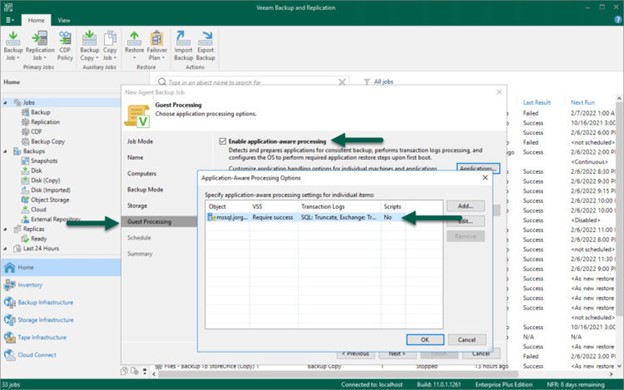Go to Guest Processing wizard step

(x=159, y=222)
